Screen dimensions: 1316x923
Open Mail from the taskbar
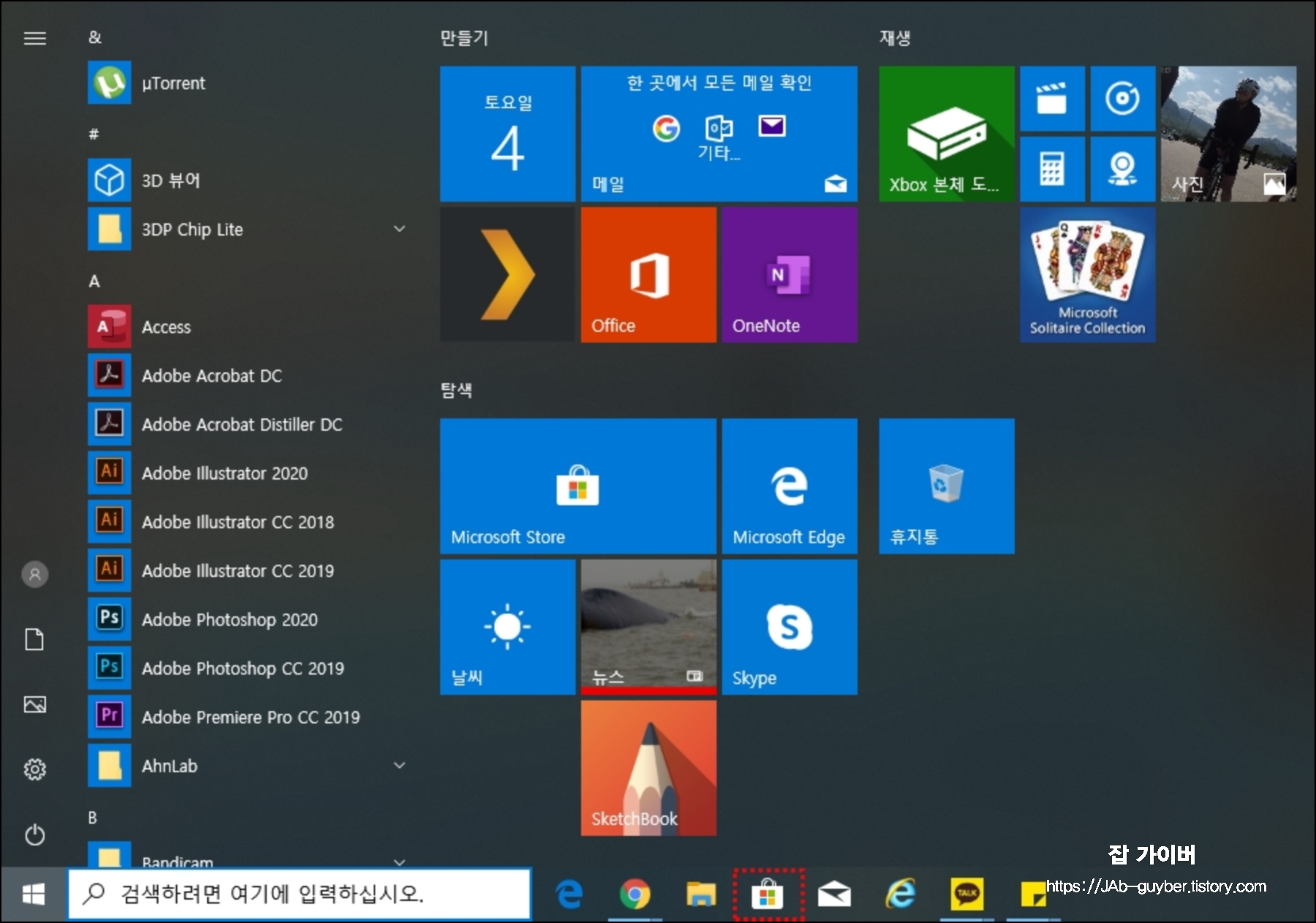coord(834,894)
